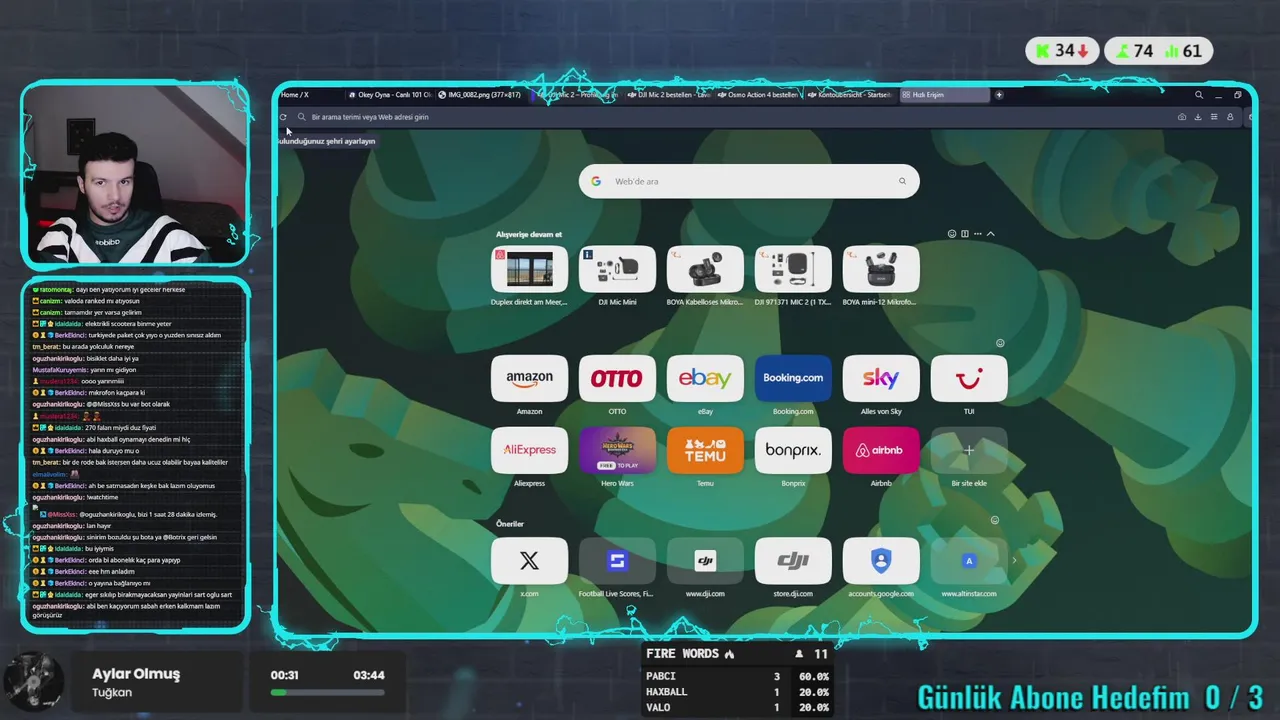Open the eBay speed dial tile
1280x720 pixels.
pyautogui.click(x=705, y=378)
